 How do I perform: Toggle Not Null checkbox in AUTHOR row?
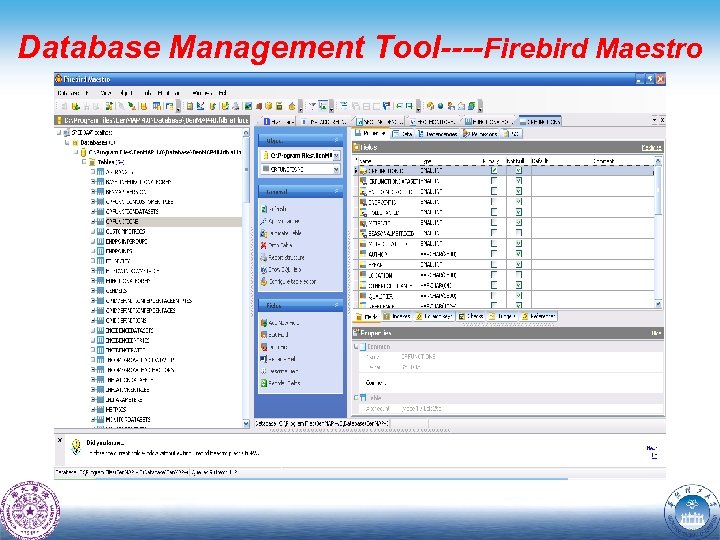[x=518, y=253]
